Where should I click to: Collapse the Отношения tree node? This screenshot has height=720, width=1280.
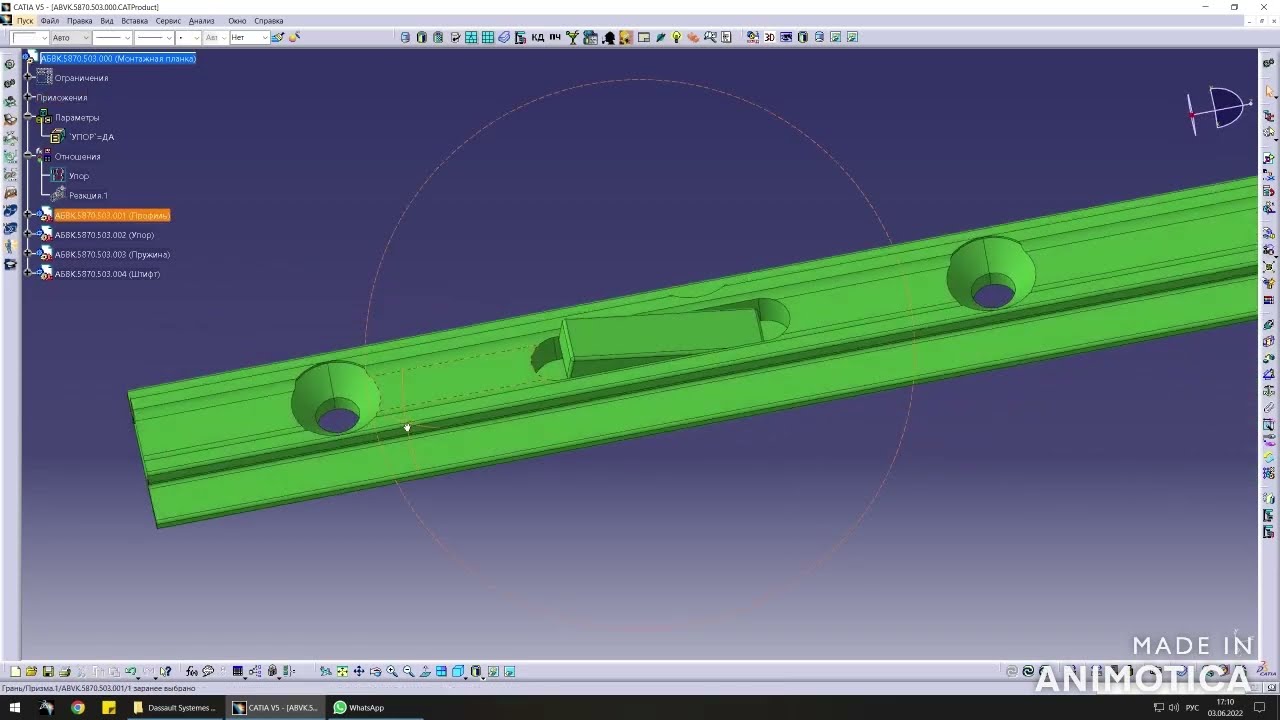tap(29, 156)
